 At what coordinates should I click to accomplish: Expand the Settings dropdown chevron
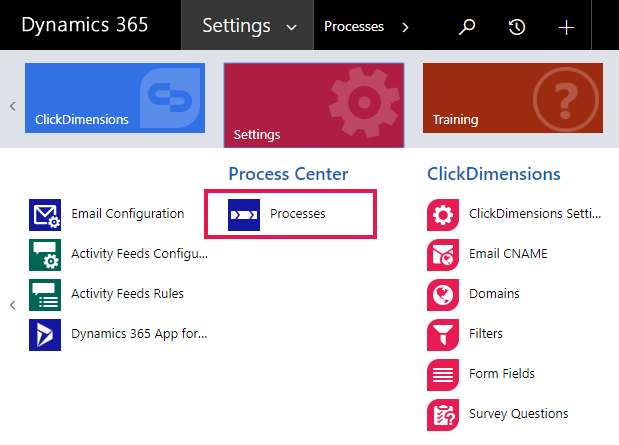[291, 28]
